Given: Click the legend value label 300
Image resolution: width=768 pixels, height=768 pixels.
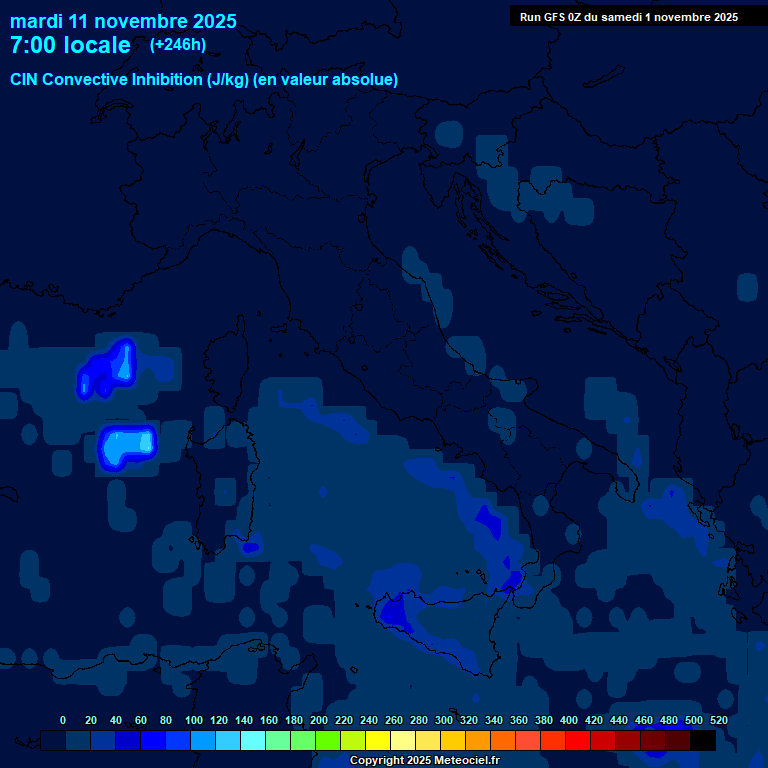Looking at the screenshot, I should pyautogui.click(x=443, y=720).
